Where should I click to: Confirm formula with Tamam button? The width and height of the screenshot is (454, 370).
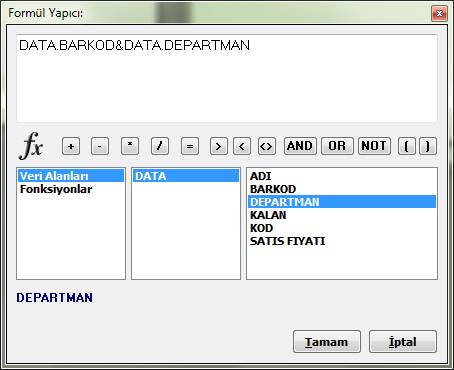pos(327,342)
